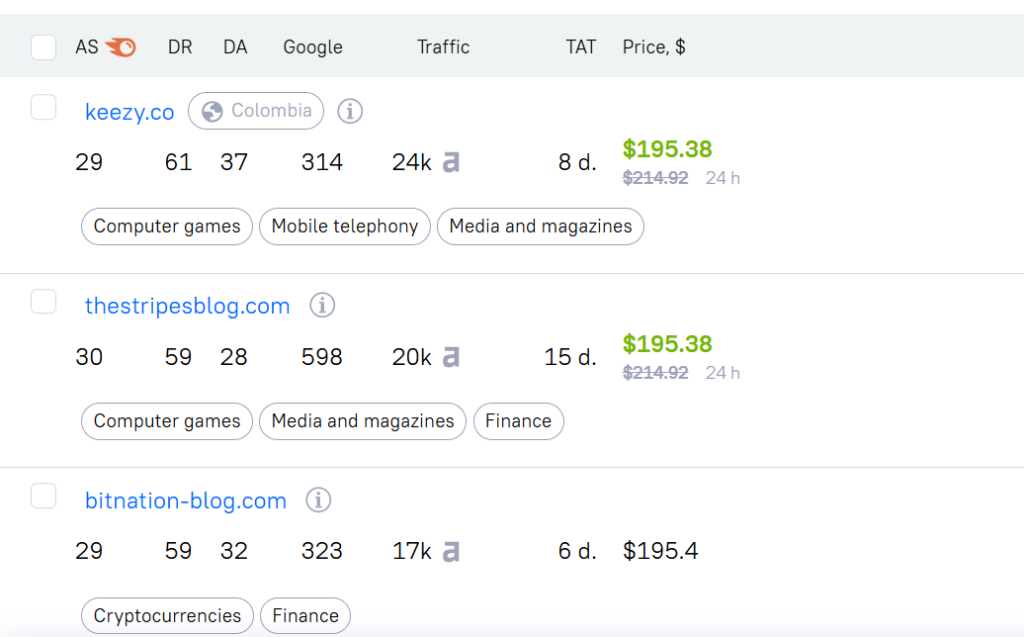Select the thestripesblog.com row checkbox
Image resolution: width=1024 pixels, height=637 pixels.
coord(43,301)
